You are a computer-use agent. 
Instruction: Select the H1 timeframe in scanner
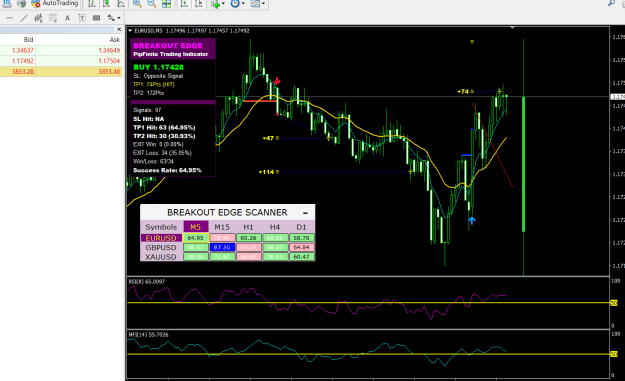tap(248, 227)
